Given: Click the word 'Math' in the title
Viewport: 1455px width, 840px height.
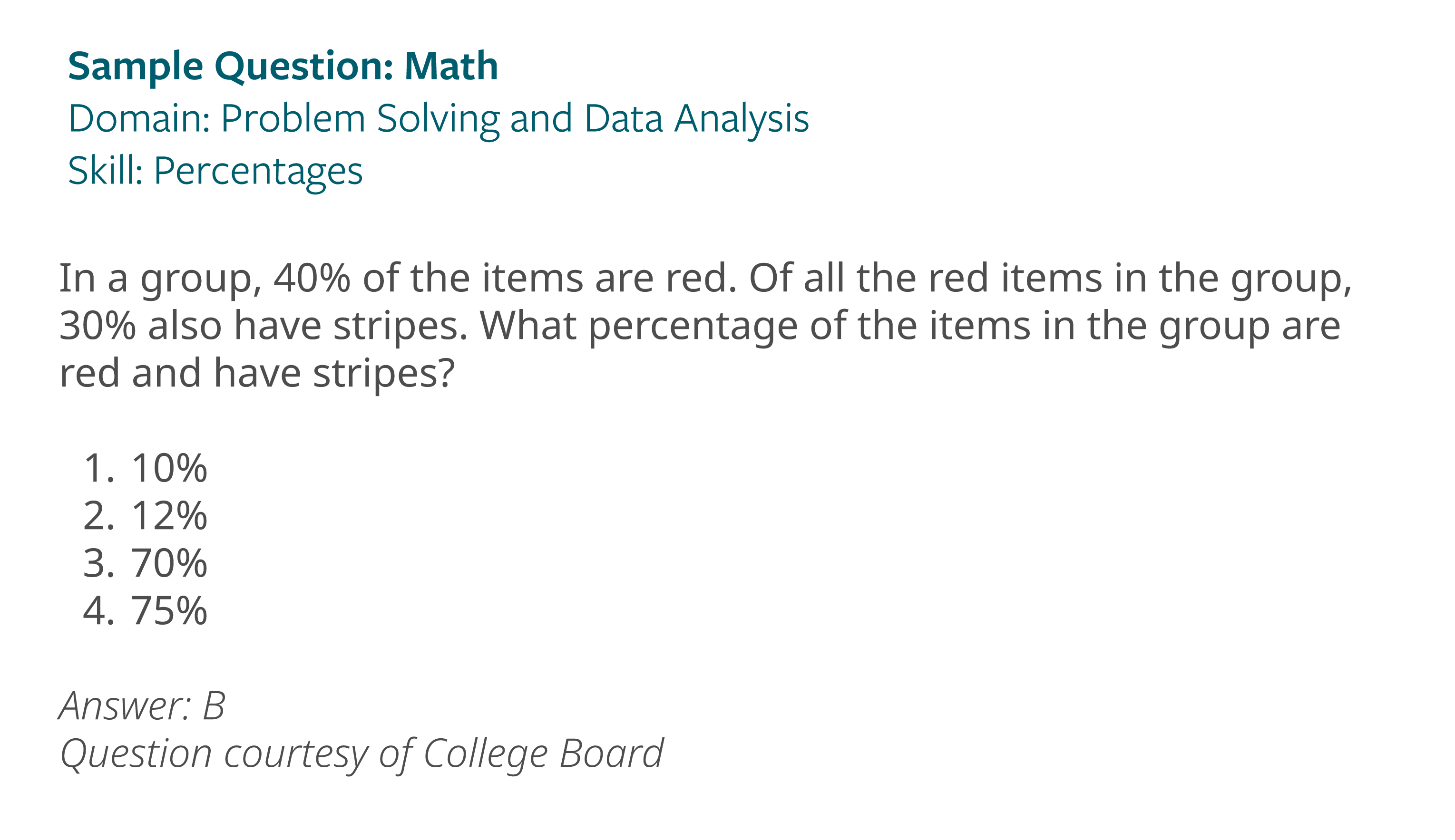Looking at the screenshot, I should [x=451, y=67].
